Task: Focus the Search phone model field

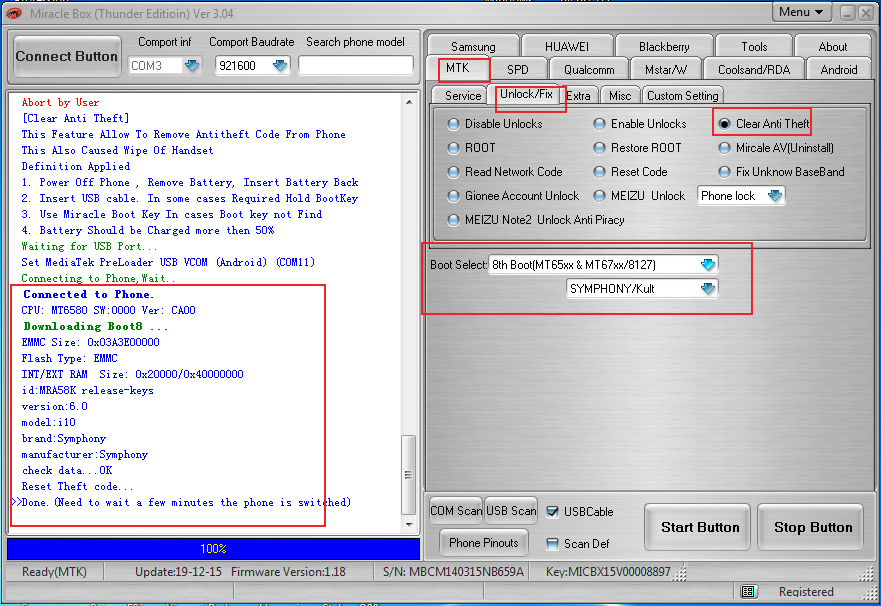Action: click(356, 66)
